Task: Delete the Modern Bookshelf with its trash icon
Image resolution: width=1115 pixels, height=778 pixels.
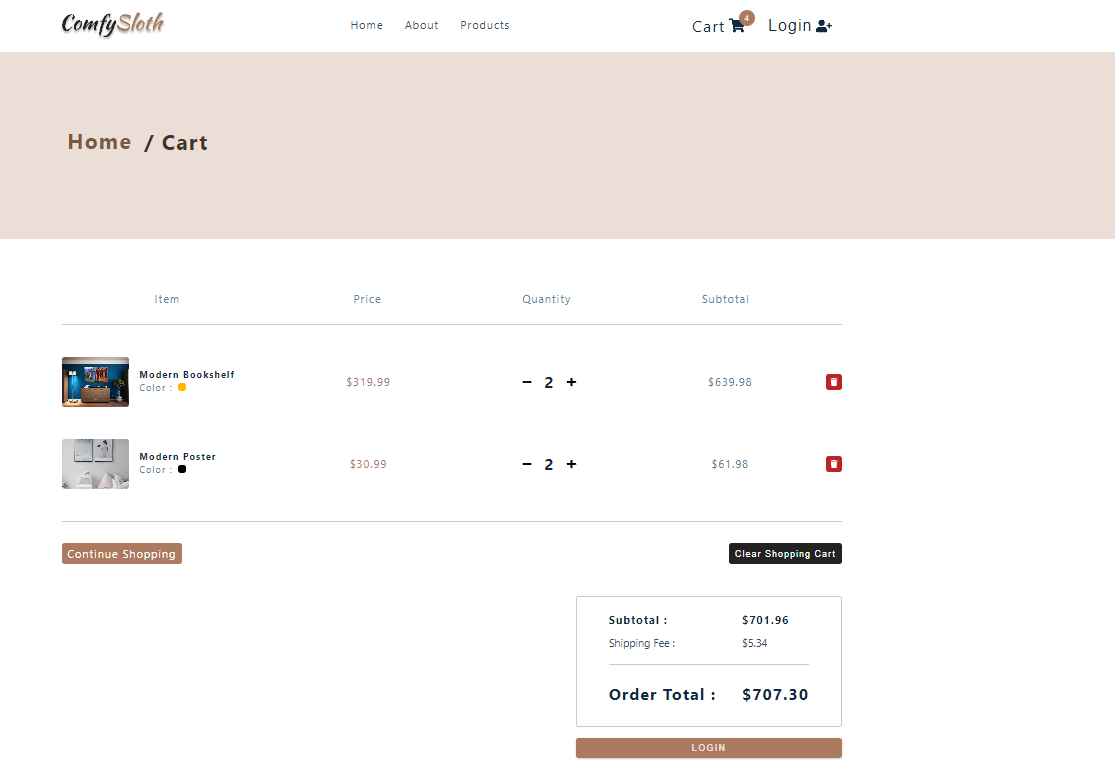Action: coord(833,381)
